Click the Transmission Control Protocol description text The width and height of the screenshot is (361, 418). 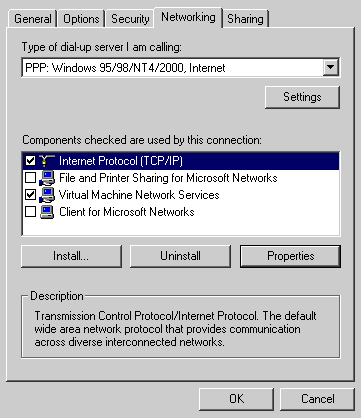(175, 329)
